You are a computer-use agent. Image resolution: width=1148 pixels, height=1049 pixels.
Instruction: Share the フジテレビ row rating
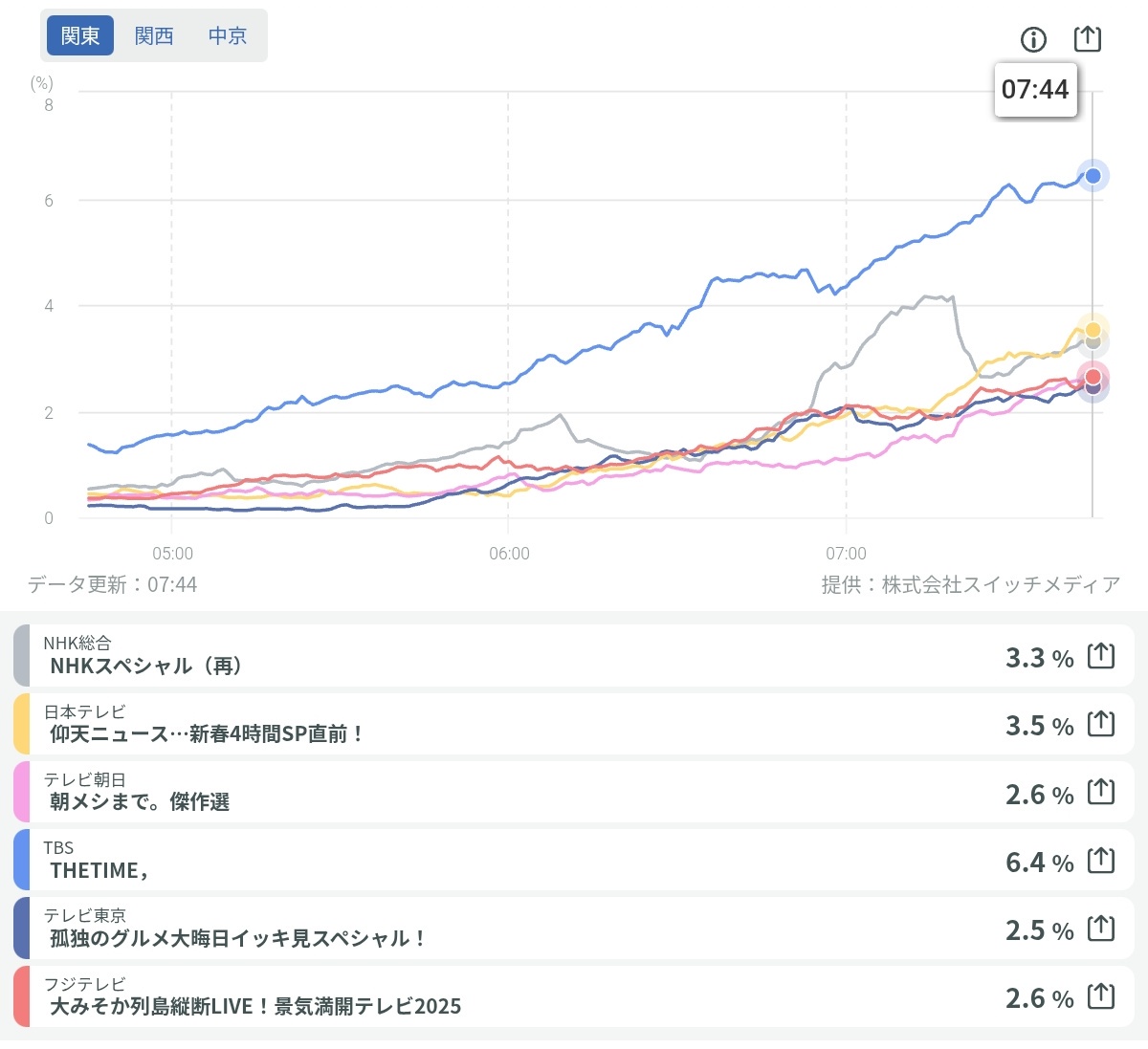[1101, 996]
